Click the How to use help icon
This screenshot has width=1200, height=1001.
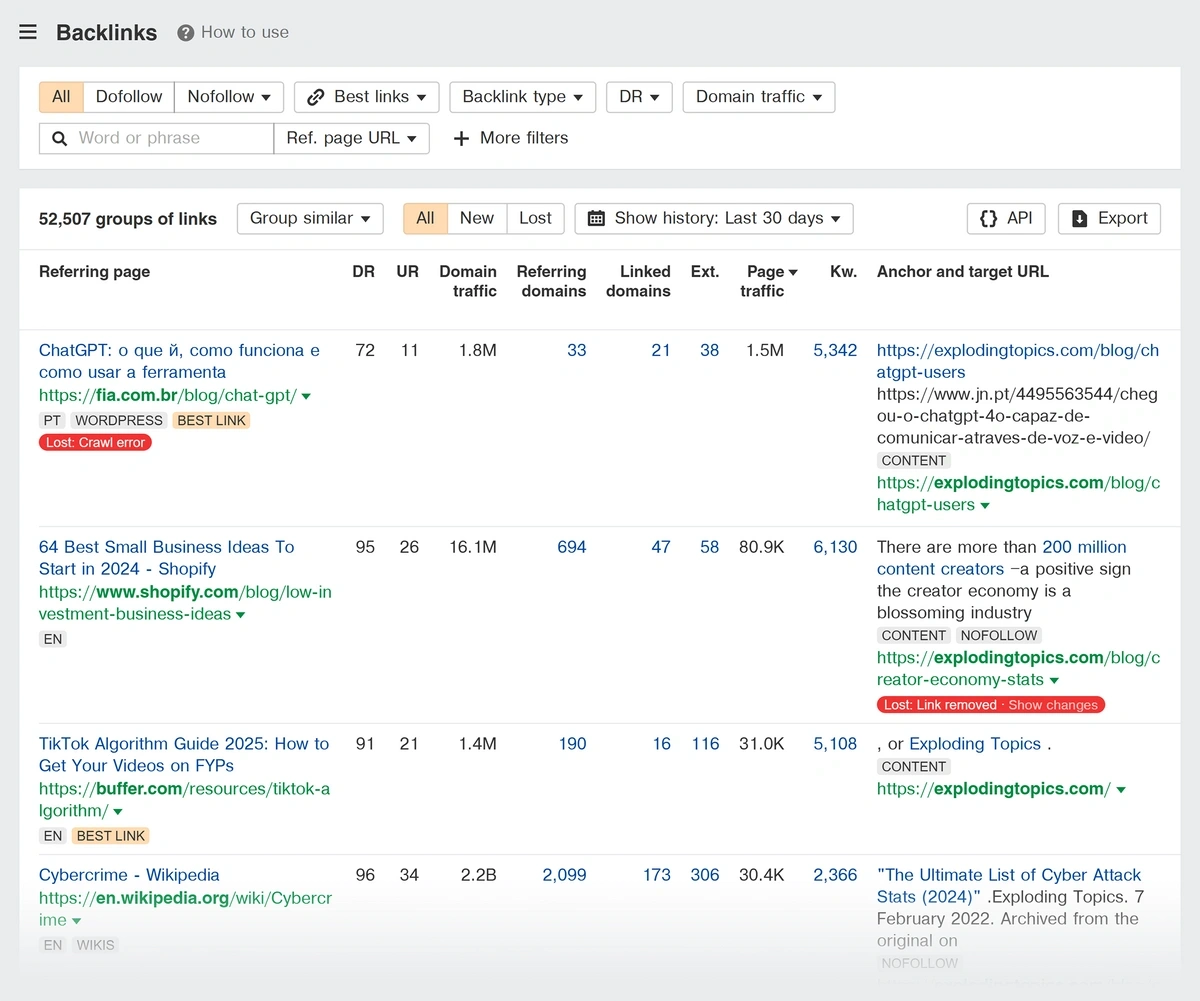click(185, 33)
